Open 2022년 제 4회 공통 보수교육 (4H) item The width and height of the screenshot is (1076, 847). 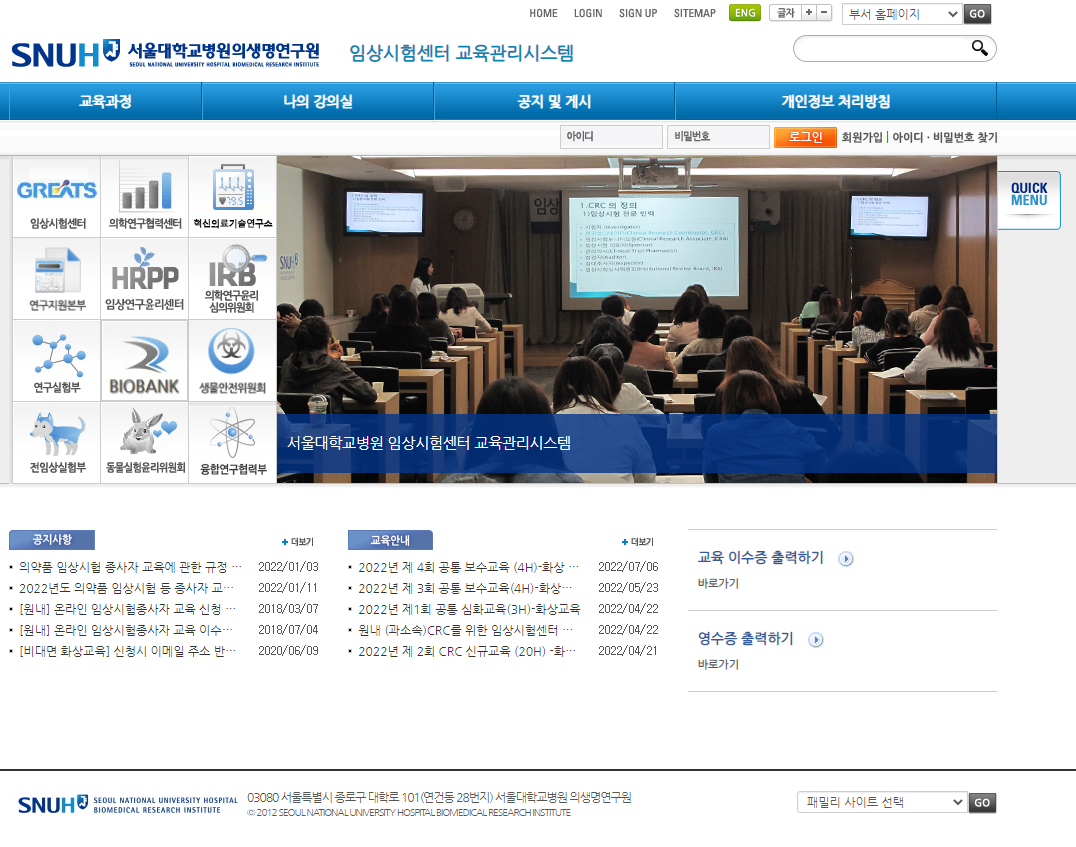coord(468,567)
